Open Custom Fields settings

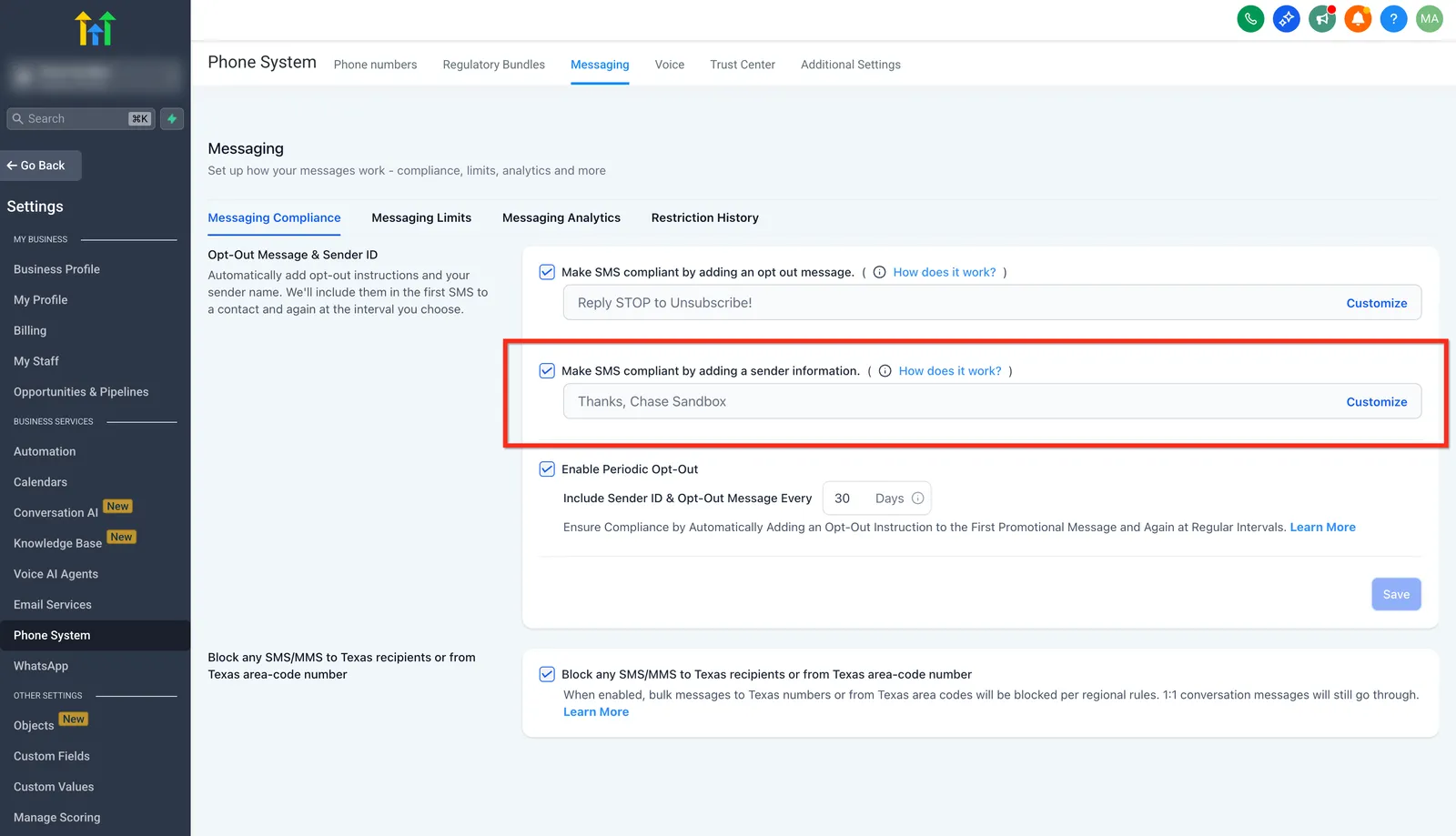tap(52, 757)
